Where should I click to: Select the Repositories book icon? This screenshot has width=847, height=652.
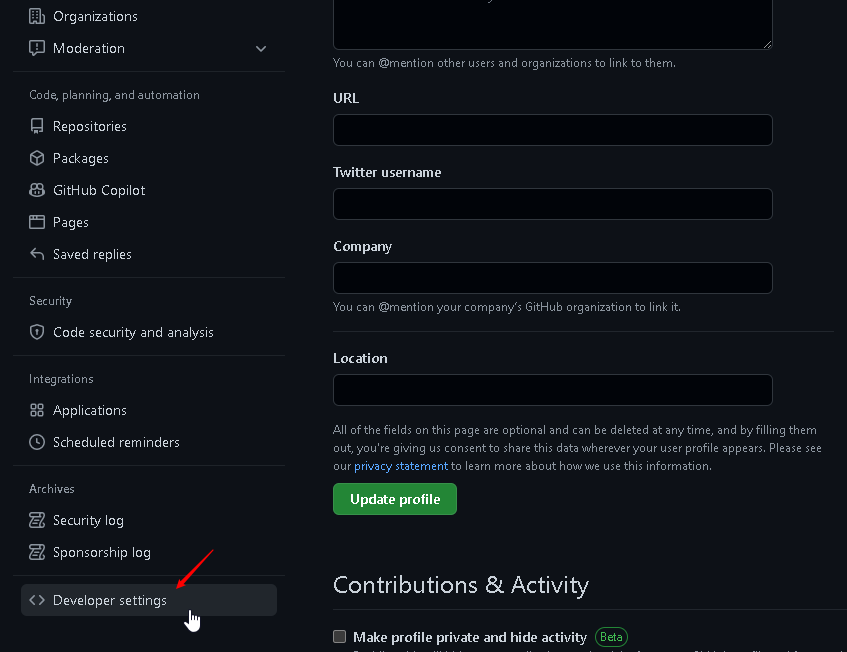[36, 126]
